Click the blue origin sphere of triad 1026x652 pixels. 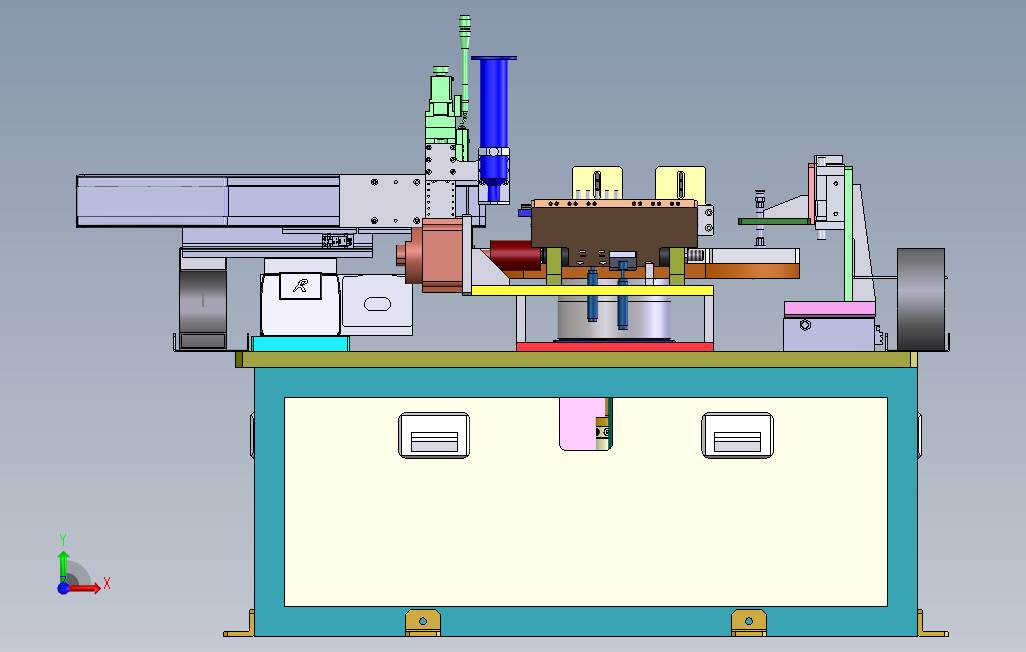point(63,588)
